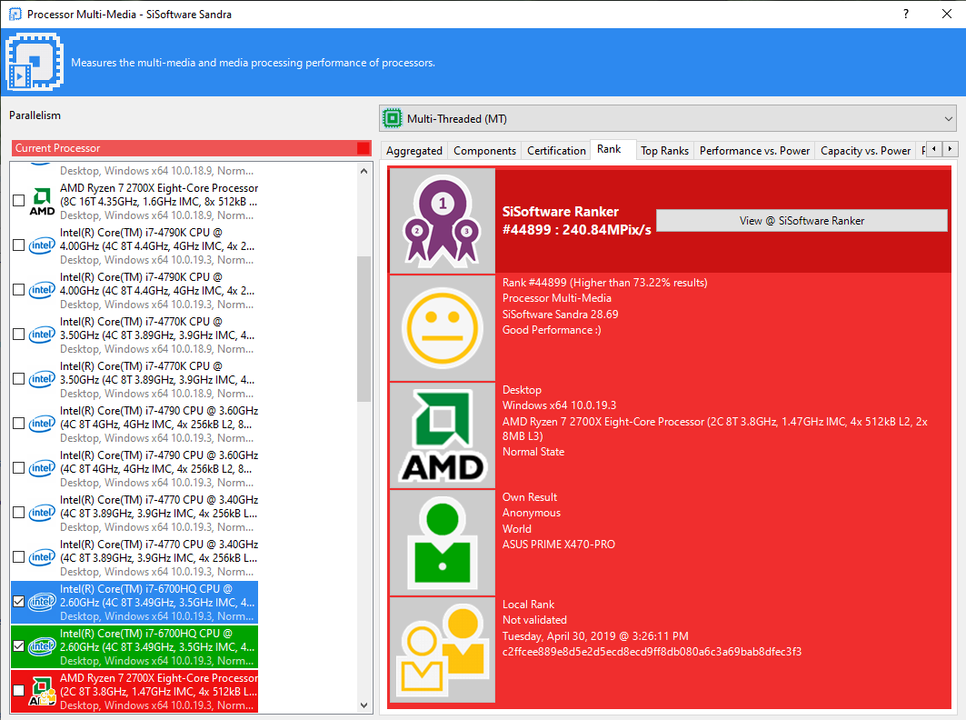Image resolution: width=966 pixels, height=720 pixels.
Task: Click the ASUS PRIME X470-PRO text
Action: pos(558,544)
